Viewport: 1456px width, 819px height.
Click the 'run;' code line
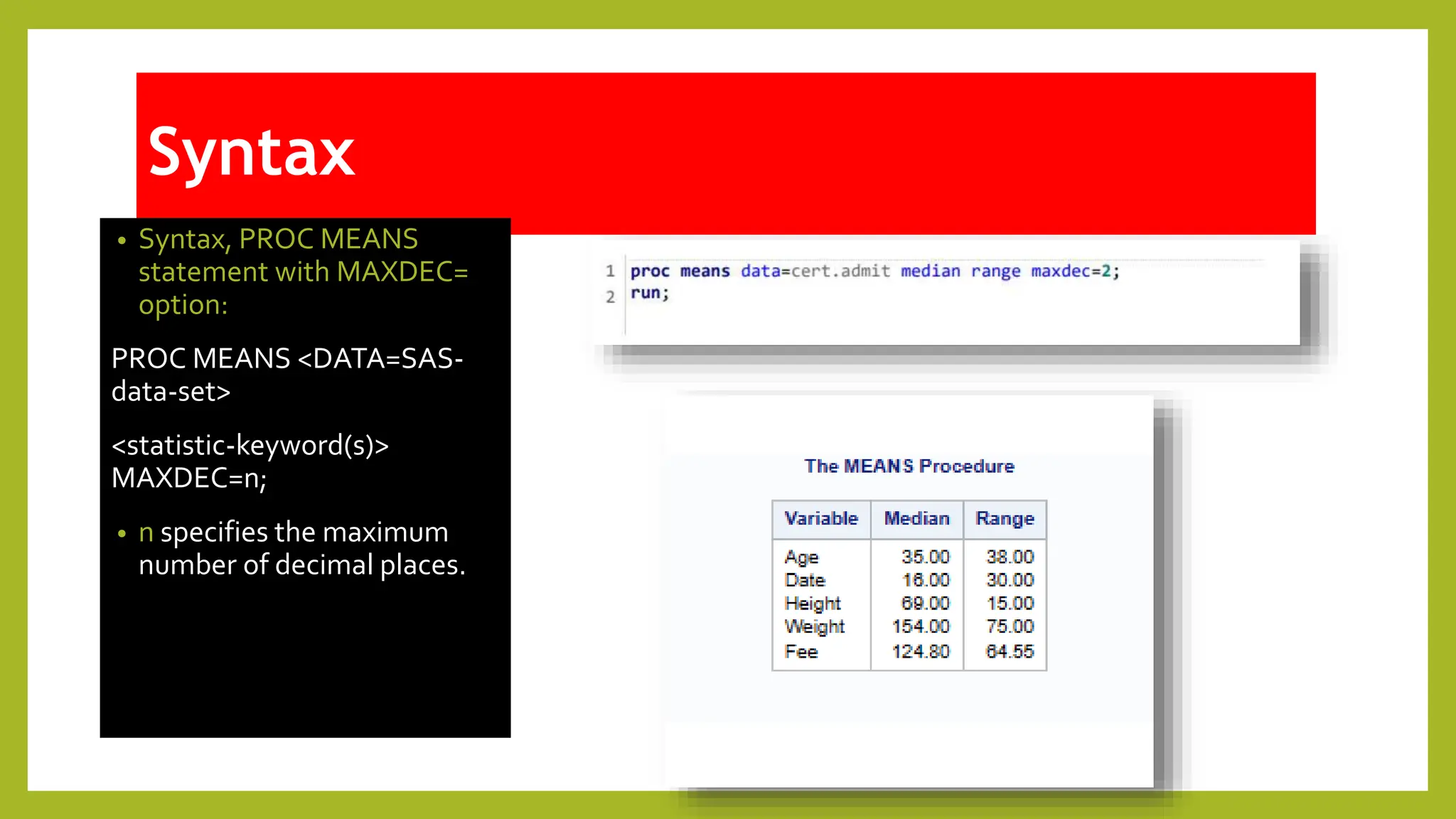(650, 293)
